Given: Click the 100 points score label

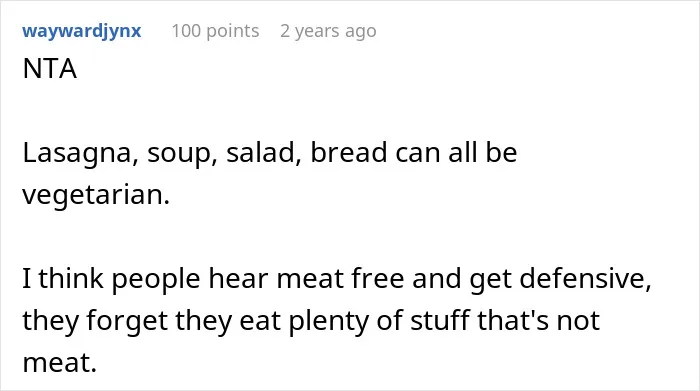Looking at the screenshot, I should click(216, 31).
